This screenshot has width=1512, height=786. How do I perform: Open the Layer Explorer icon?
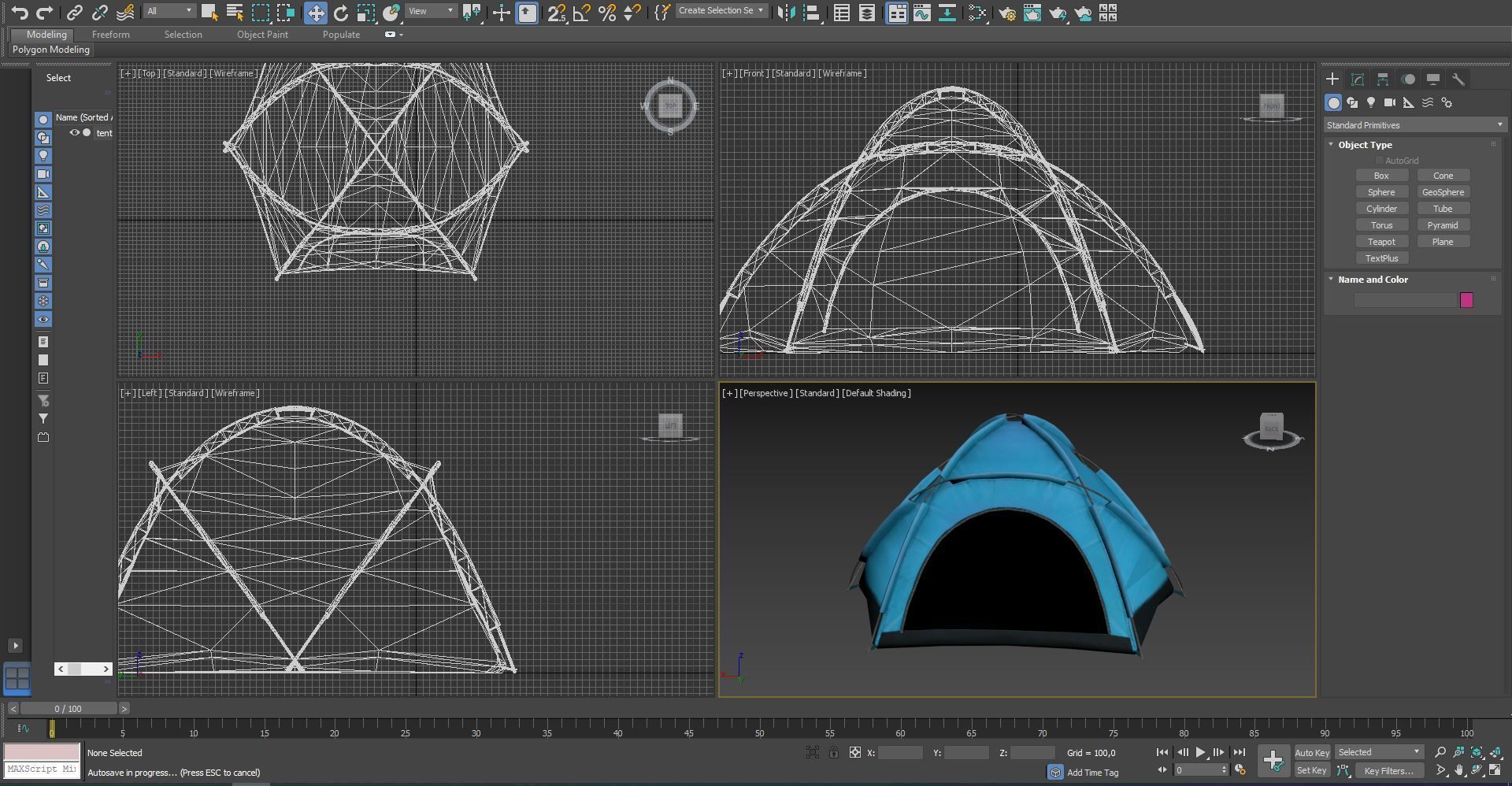pyautogui.click(x=867, y=13)
